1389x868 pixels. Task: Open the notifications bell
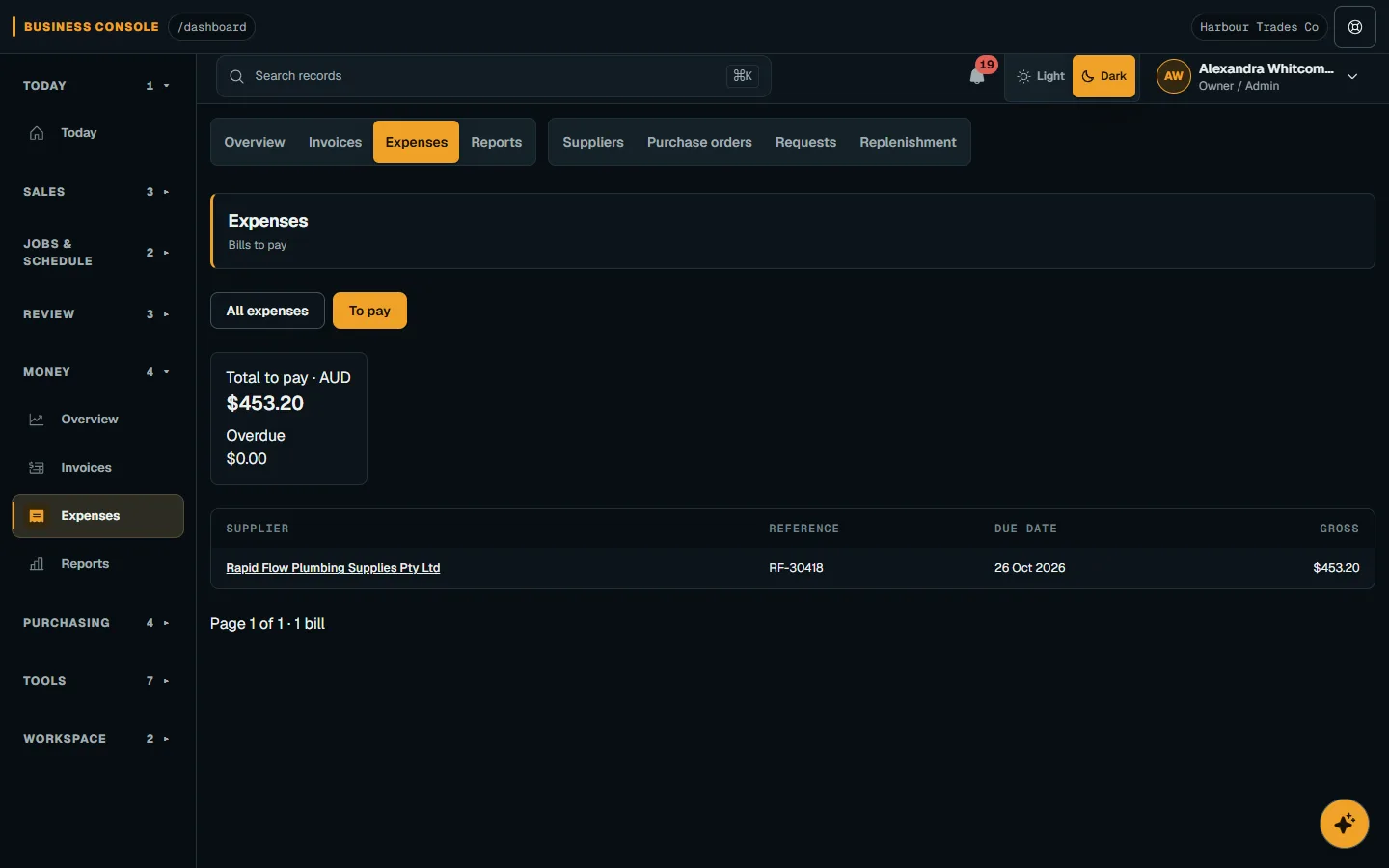pos(977,76)
